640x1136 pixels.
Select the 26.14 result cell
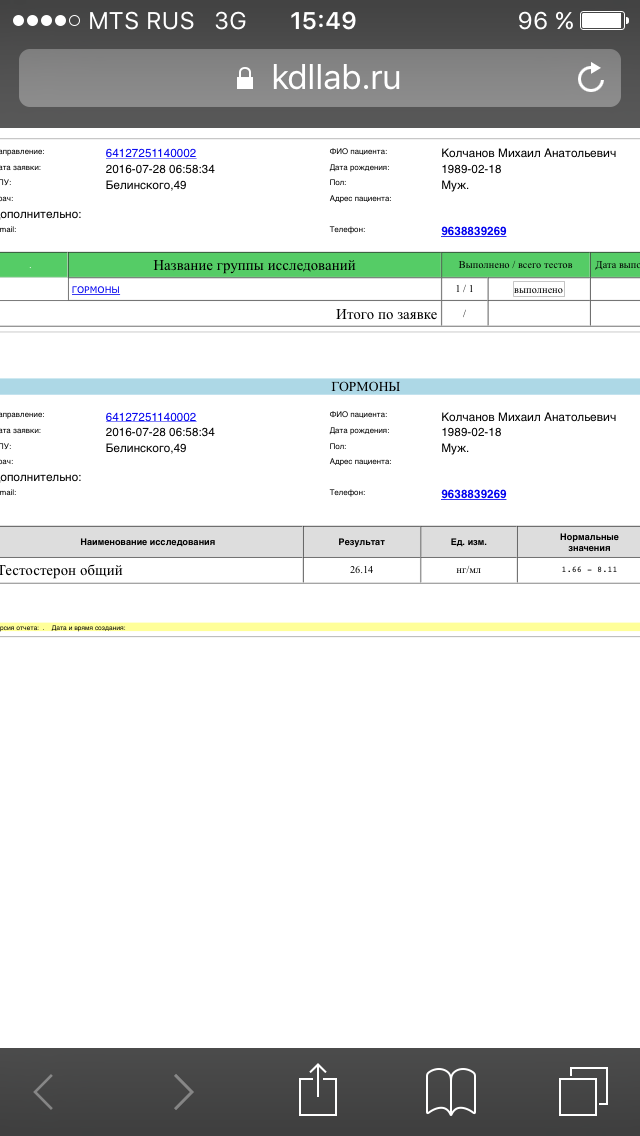361,570
